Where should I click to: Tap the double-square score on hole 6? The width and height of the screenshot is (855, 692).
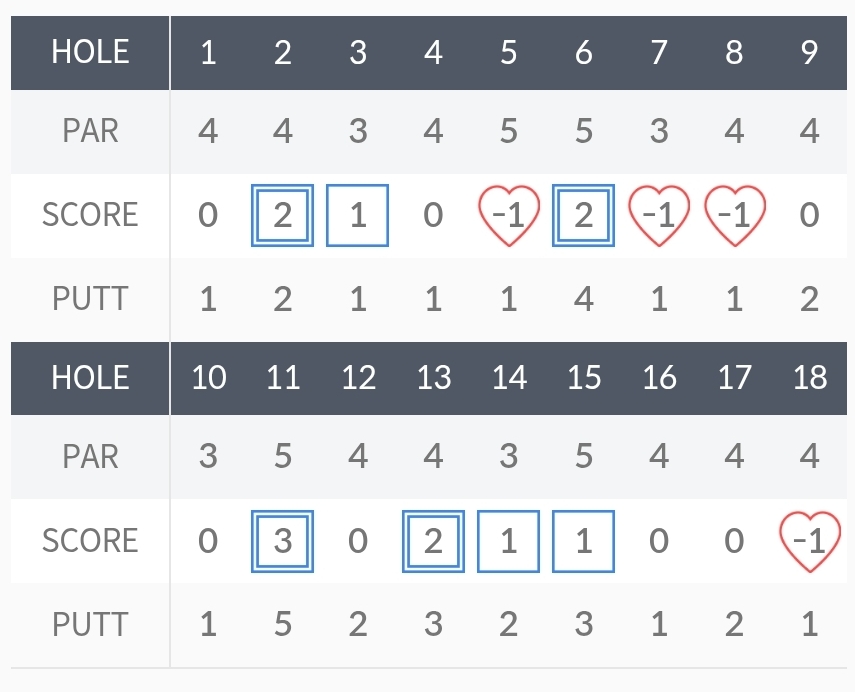584,216
